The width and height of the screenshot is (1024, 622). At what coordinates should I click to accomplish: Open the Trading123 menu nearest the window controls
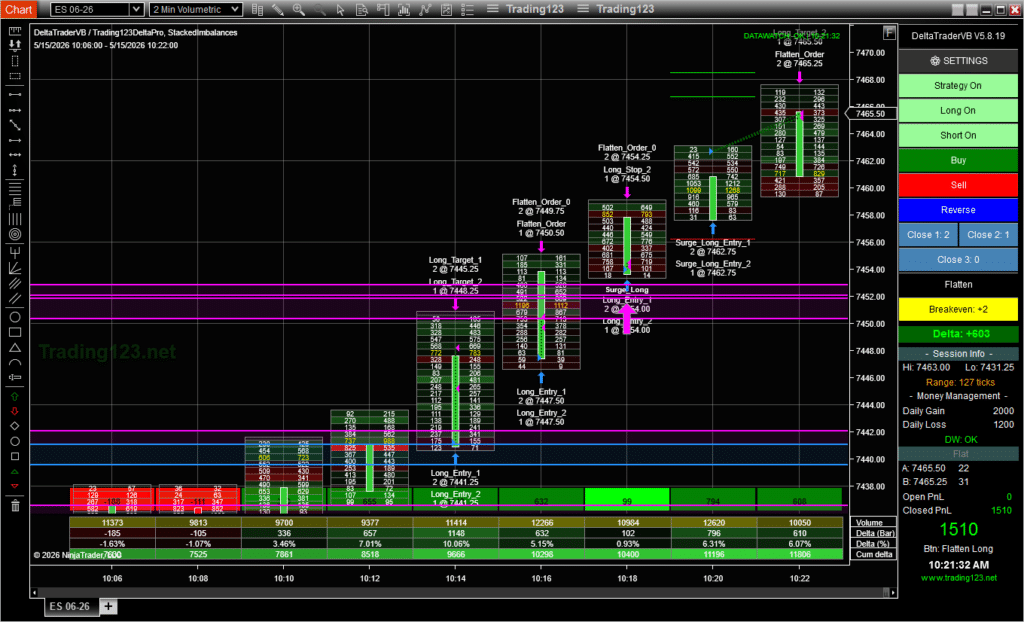(616, 9)
